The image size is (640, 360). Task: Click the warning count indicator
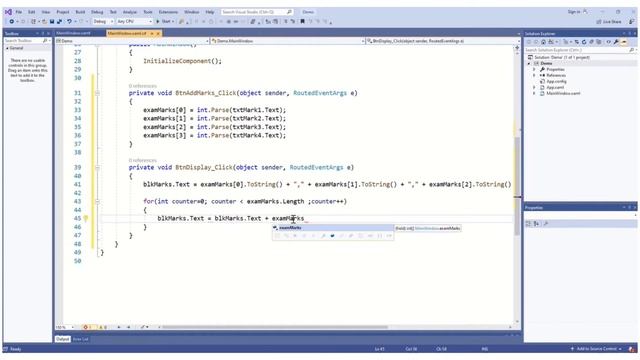(x=102, y=327)
